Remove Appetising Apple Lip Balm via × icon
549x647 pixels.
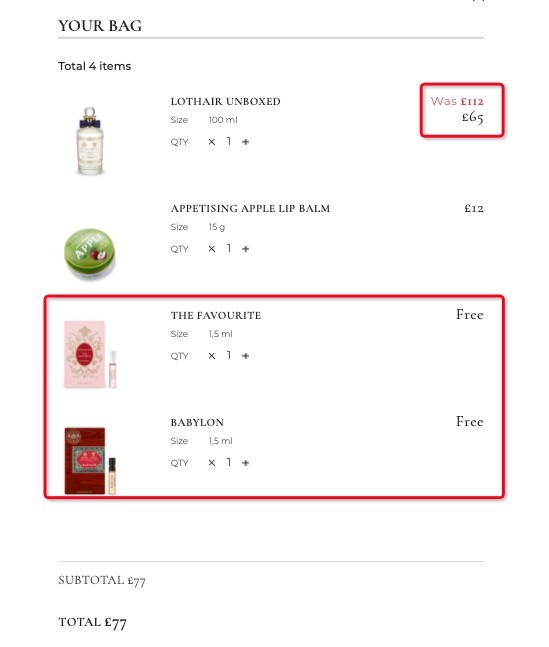(212, 249)
